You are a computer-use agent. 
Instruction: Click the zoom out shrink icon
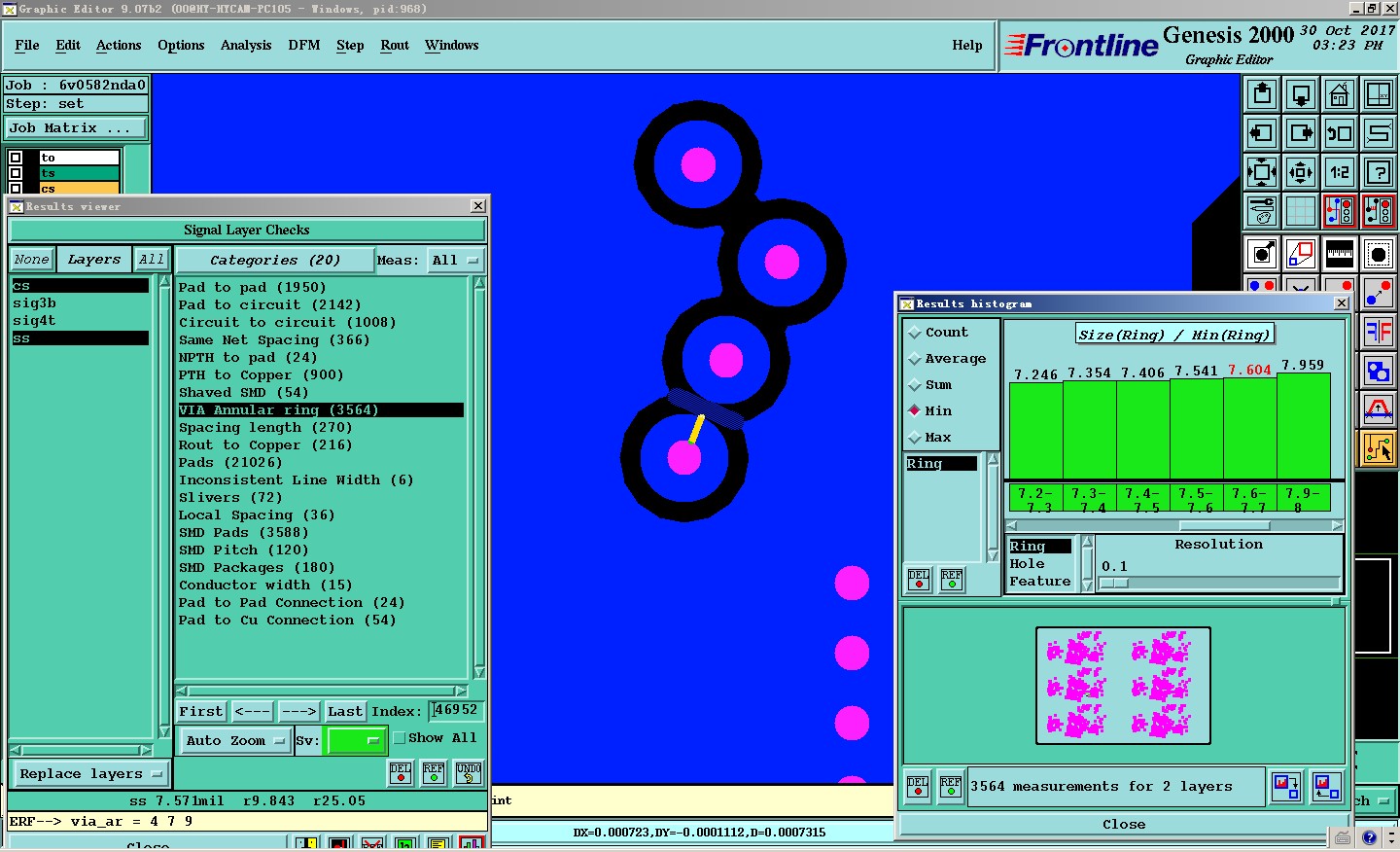[1301, 172]
